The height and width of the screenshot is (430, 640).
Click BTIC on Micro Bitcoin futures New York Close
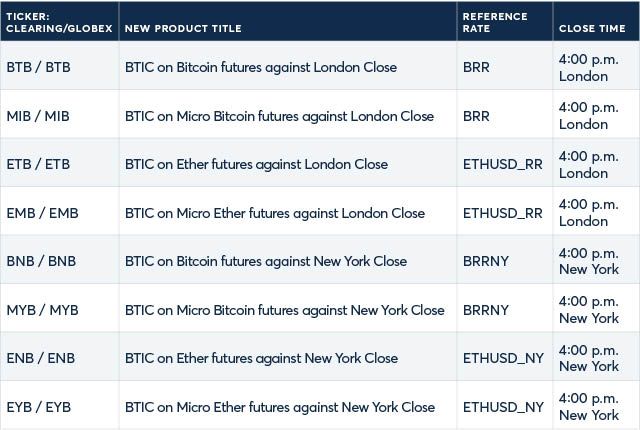284,310
